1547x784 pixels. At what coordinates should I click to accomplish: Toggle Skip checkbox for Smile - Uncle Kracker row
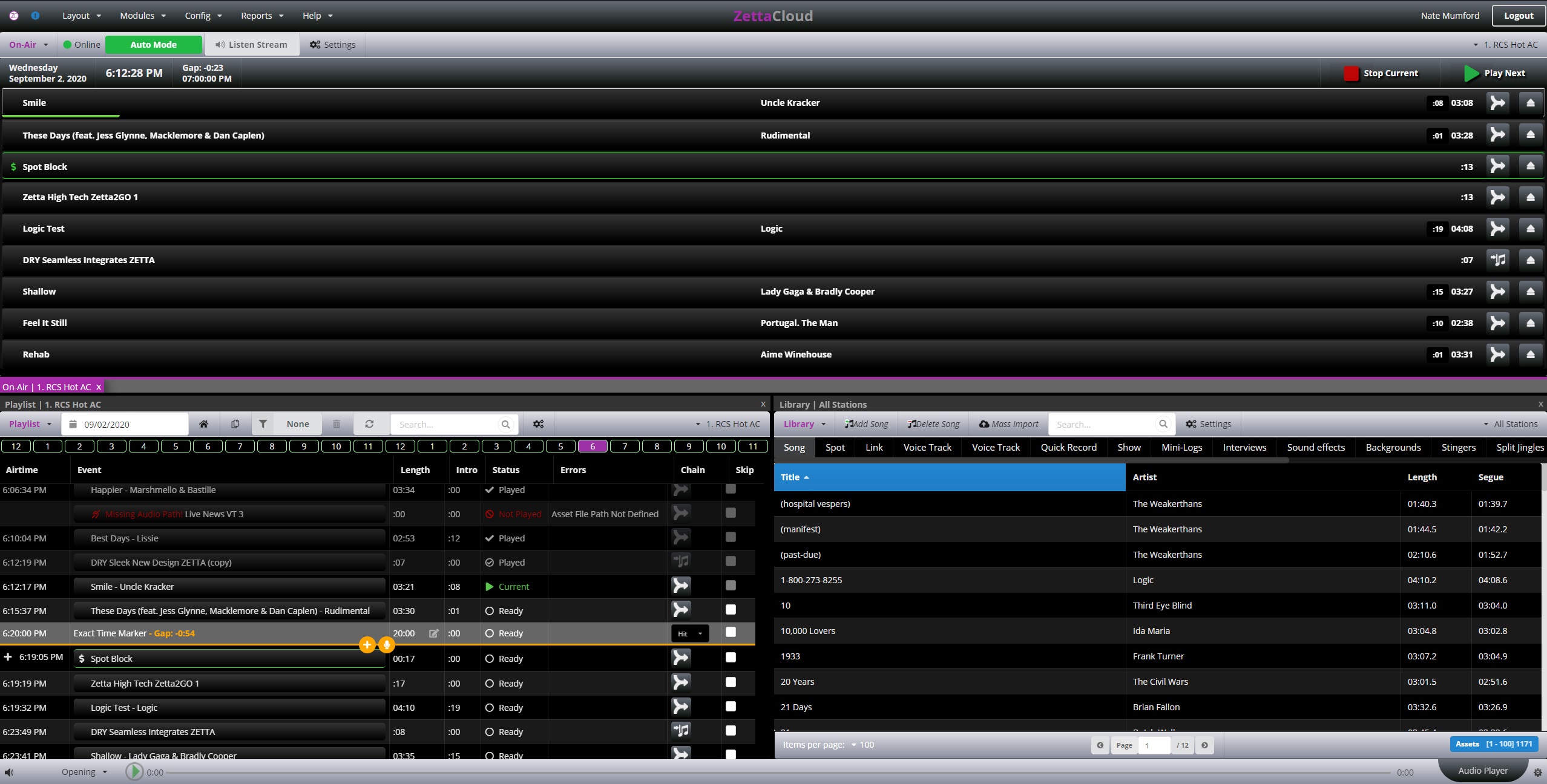click(x=731, y=586)
